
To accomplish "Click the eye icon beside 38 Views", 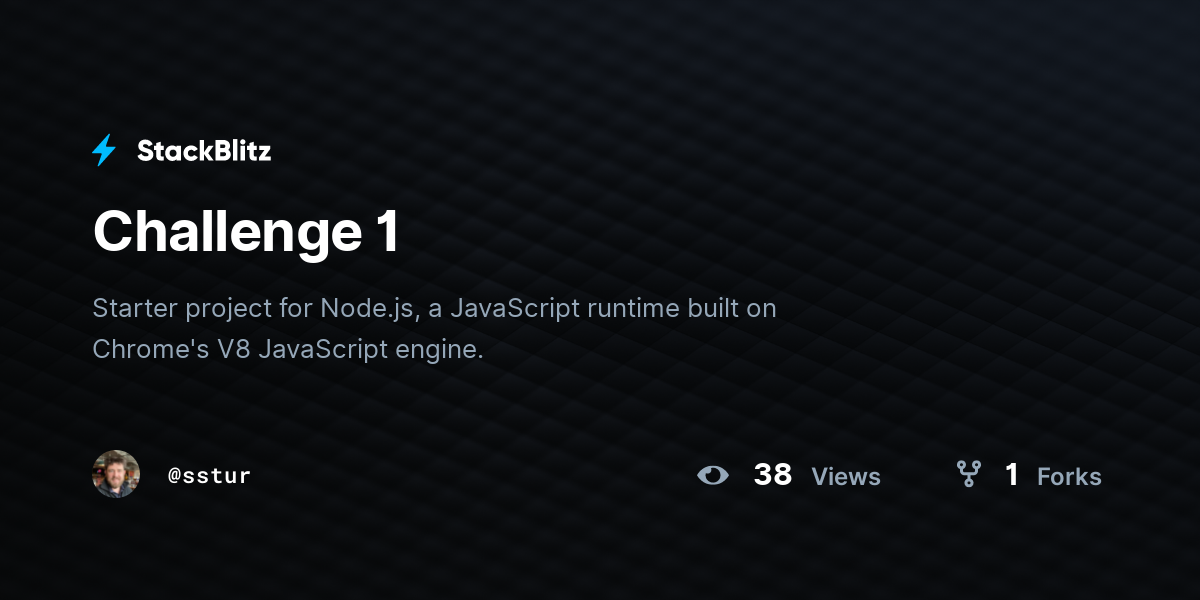I will coord(713,475).
